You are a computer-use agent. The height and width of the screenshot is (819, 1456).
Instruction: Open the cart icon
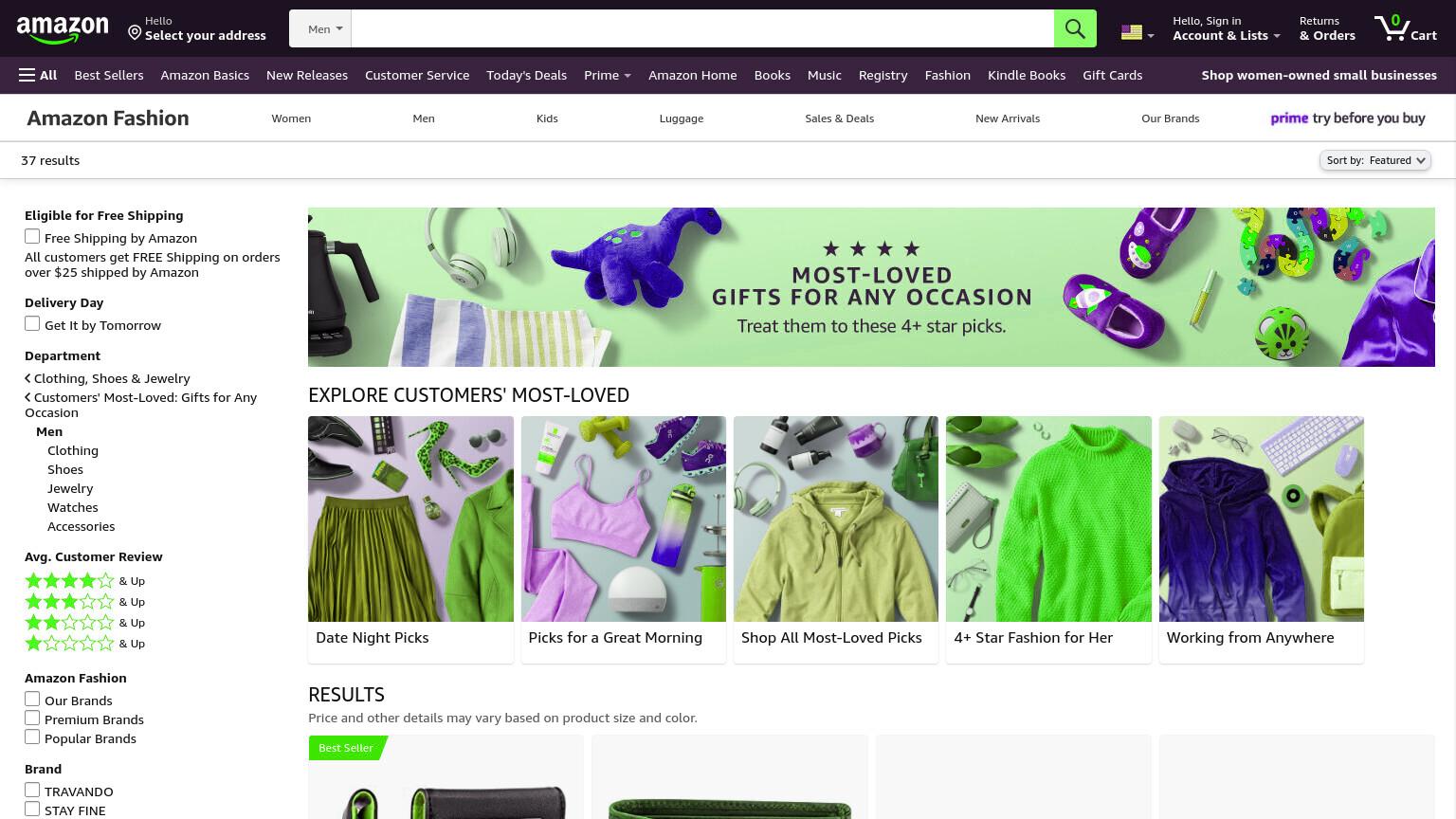(x=1406, y=28)
